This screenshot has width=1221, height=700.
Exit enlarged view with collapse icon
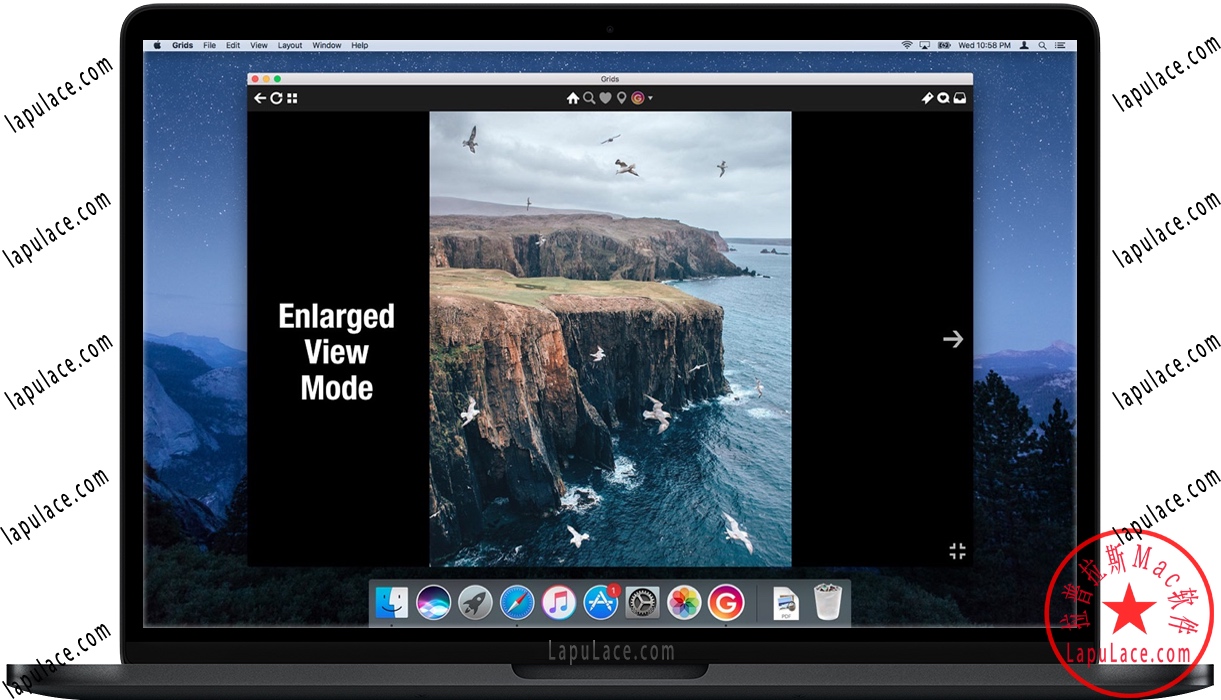coord(957,550)
